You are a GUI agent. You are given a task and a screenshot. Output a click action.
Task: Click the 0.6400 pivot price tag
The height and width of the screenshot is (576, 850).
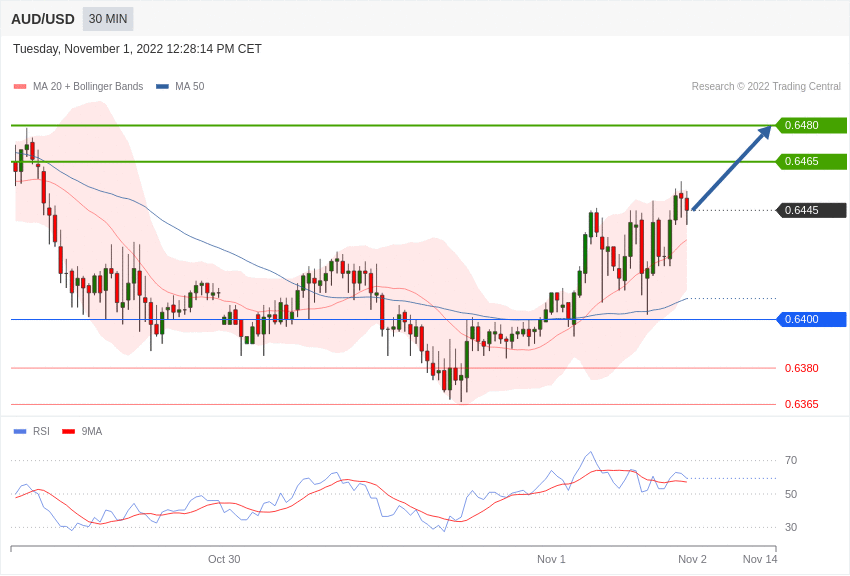[812, 320]
